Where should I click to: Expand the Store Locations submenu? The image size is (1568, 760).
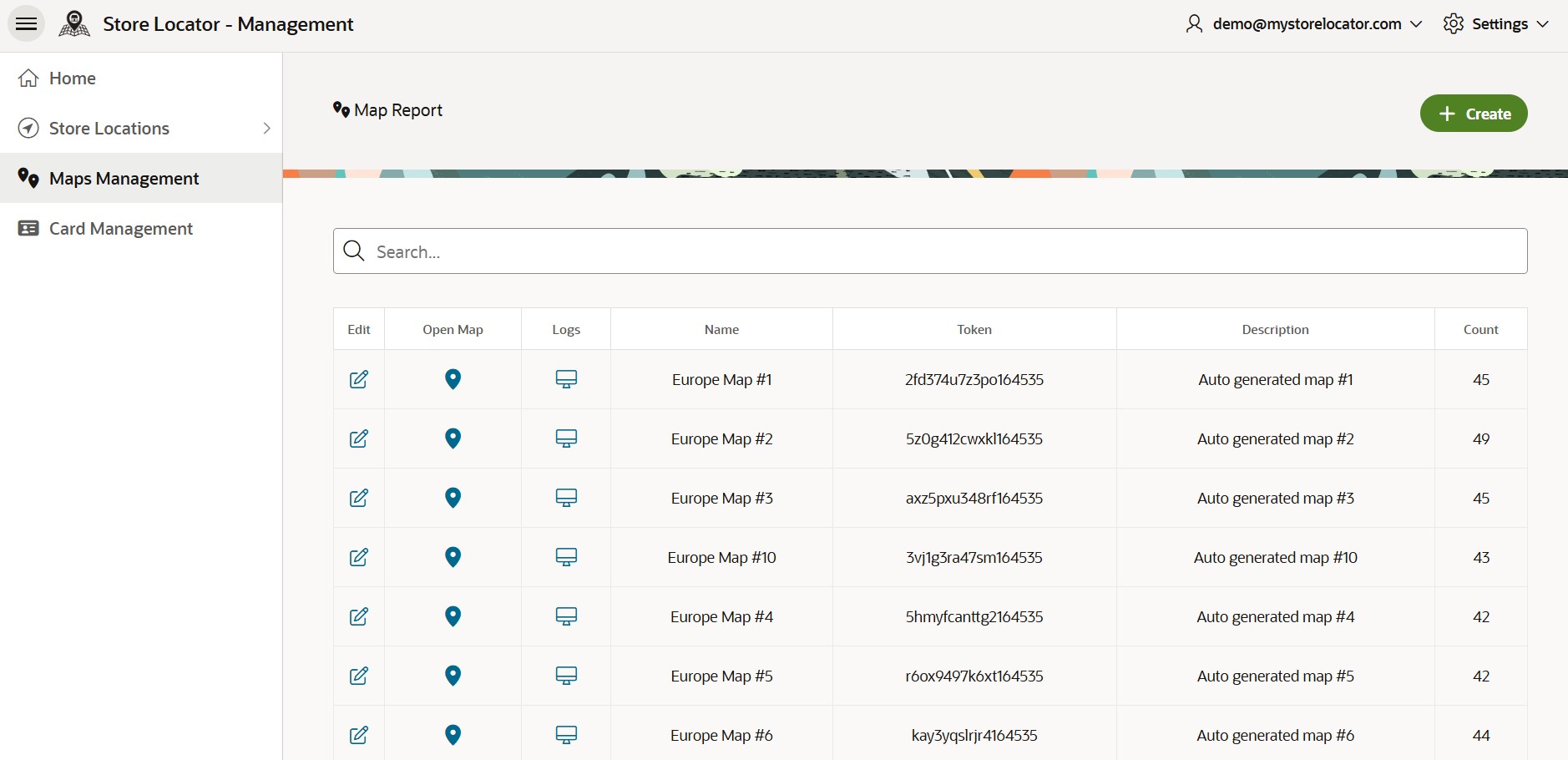point(266,129)
